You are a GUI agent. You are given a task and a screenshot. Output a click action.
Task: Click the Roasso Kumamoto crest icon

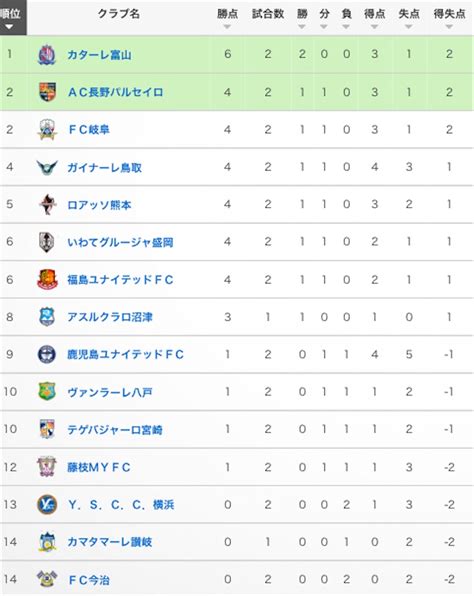pyautogui.click(x=48, y=204)
